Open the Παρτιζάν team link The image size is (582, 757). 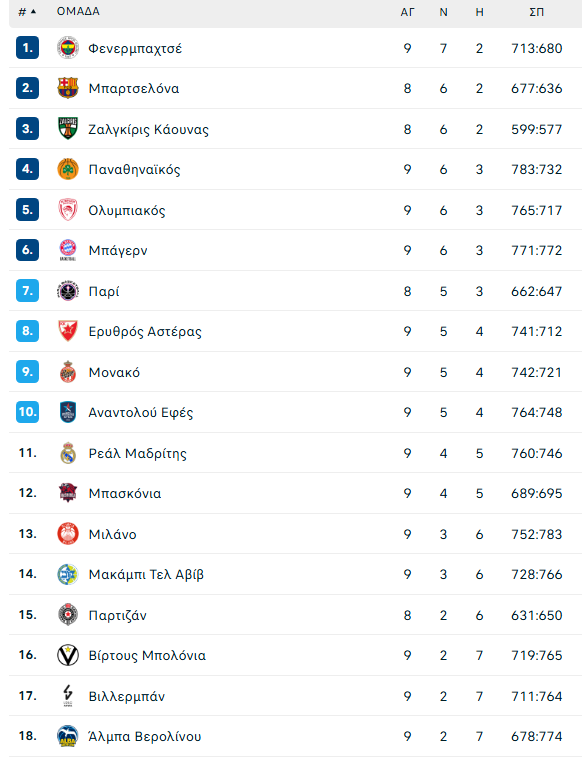pyautogui.click(x=117, y=615)
